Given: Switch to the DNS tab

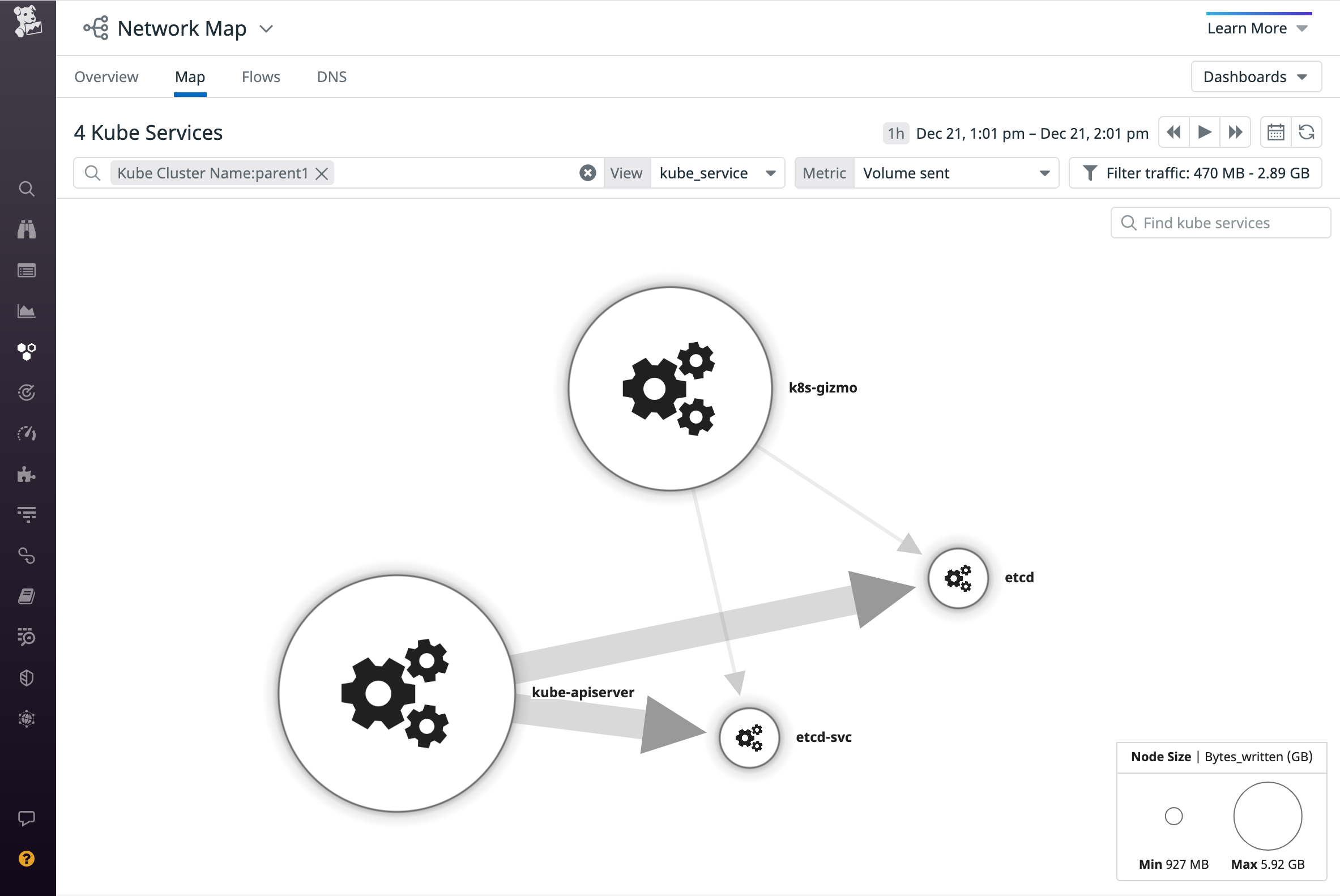Looking at the screenshot, I should (331, 76).
